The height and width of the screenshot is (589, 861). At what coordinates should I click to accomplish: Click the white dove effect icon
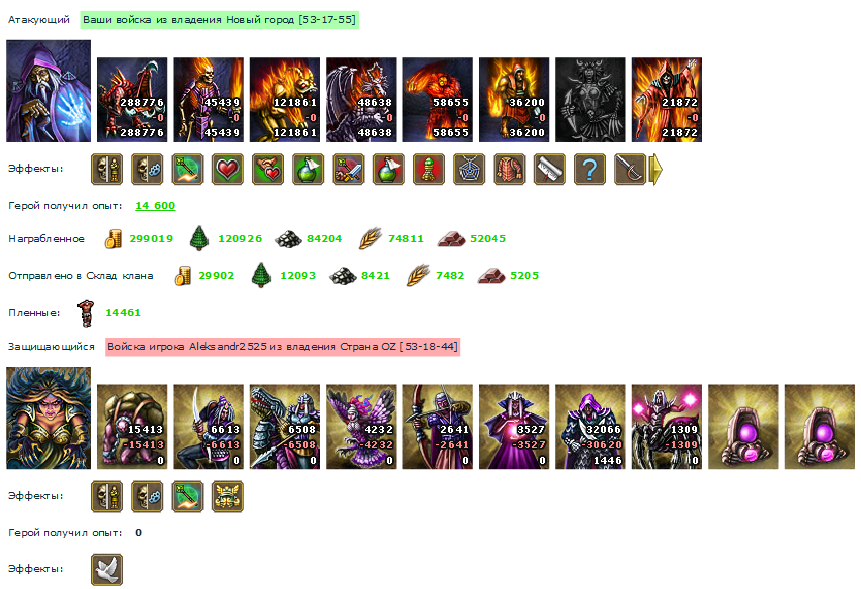(x=107, y=570)
